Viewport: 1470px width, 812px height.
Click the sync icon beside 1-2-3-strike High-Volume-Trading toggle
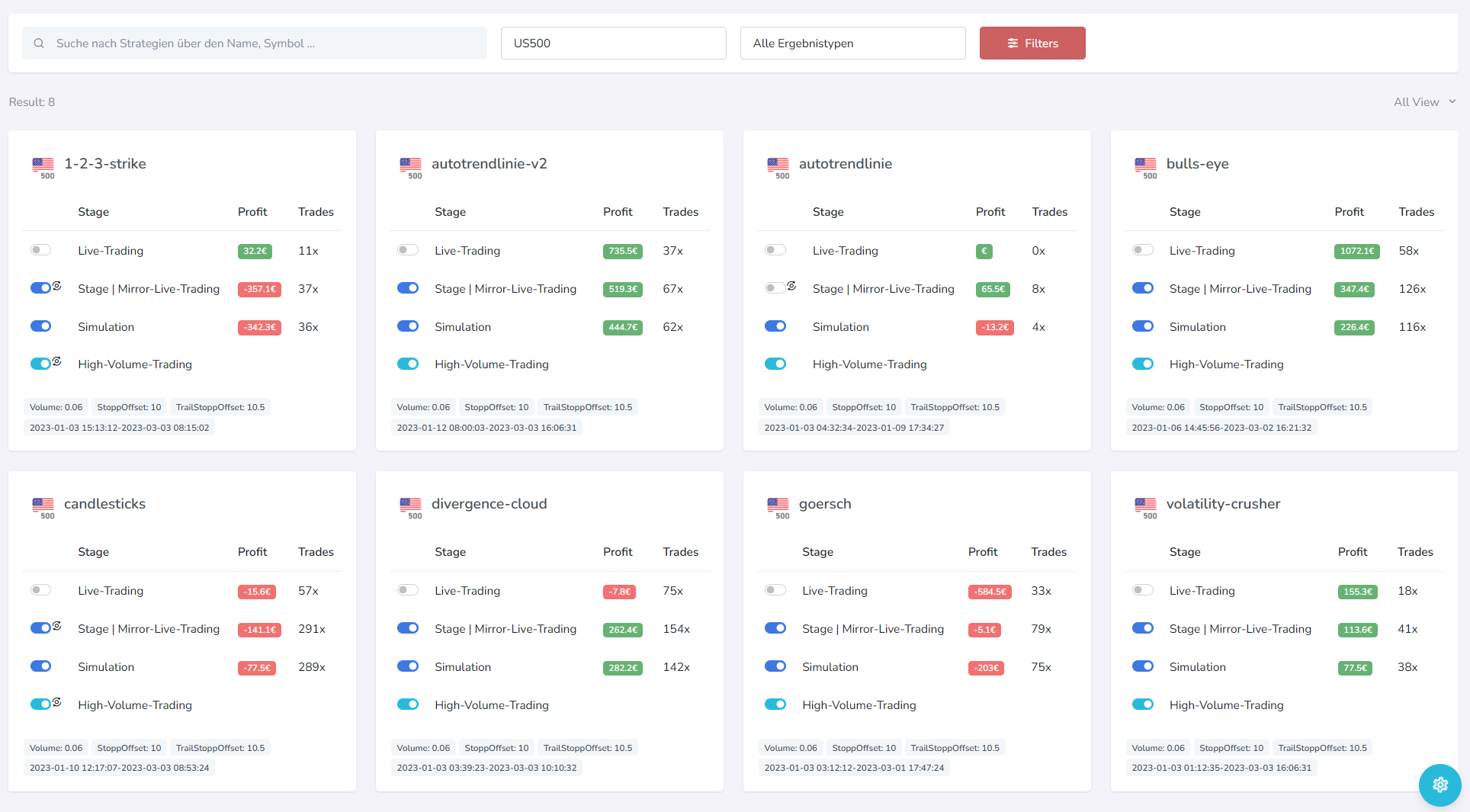(57, 361)
